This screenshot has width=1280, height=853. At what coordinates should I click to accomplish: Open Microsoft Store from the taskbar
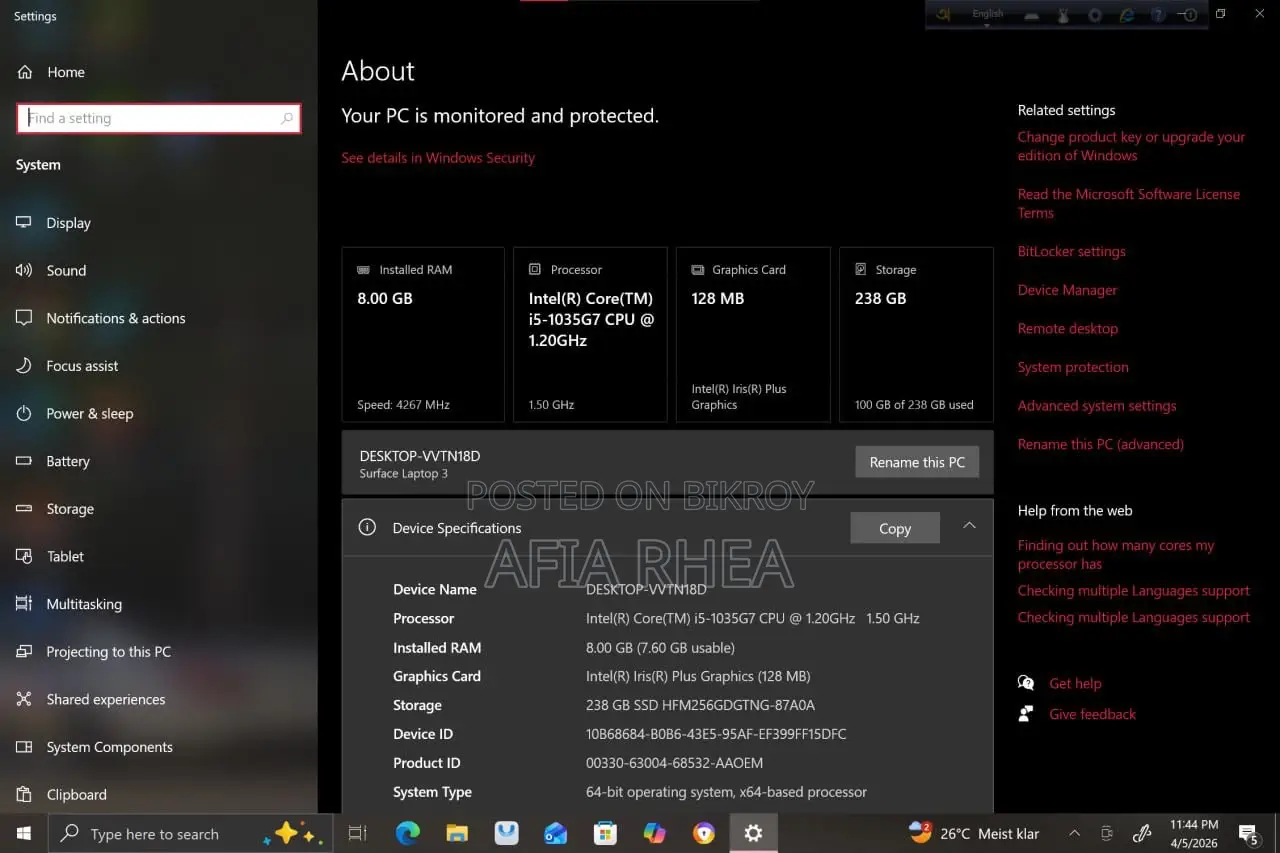click(605, 833)
